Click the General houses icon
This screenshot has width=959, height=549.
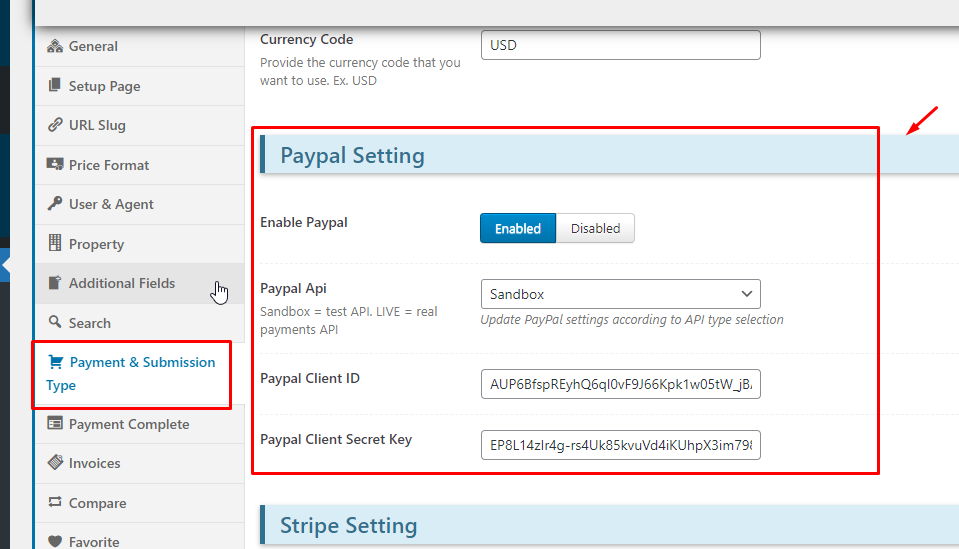point(55,46)
